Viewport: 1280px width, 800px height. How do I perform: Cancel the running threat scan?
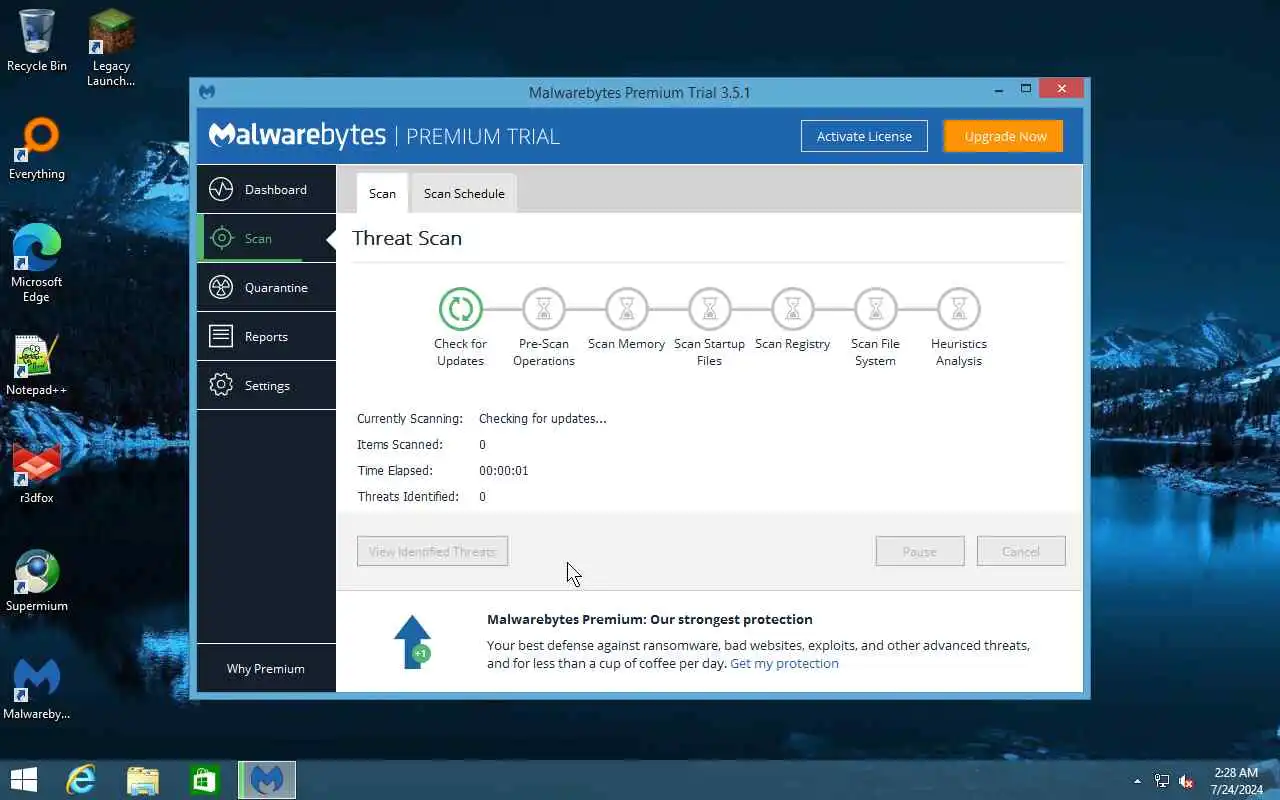coord(1021,551)
